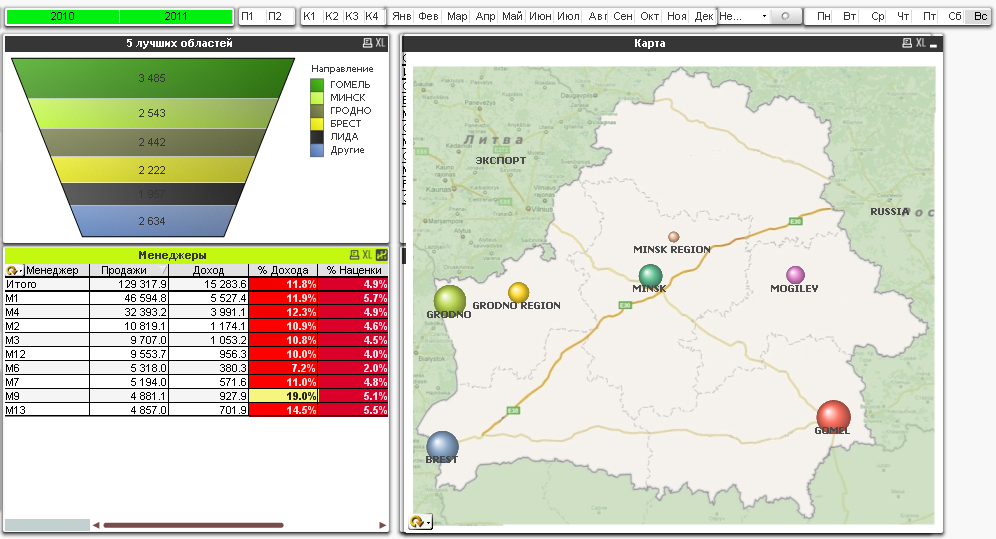Click the fast change chart icon in Менеджеры
Viewport: 996px width, 539px height.
point(381,255)
